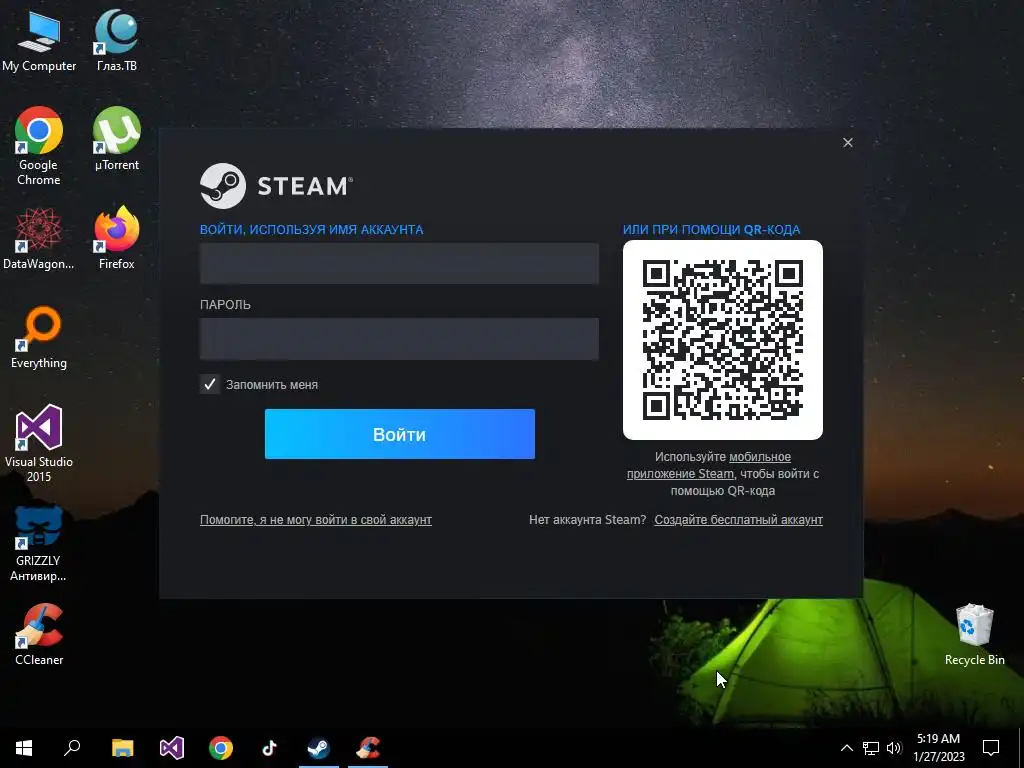Focus the account name input field
This screenshot has height=768, width=1024.
pyautogui.click(x=399, y=263)
